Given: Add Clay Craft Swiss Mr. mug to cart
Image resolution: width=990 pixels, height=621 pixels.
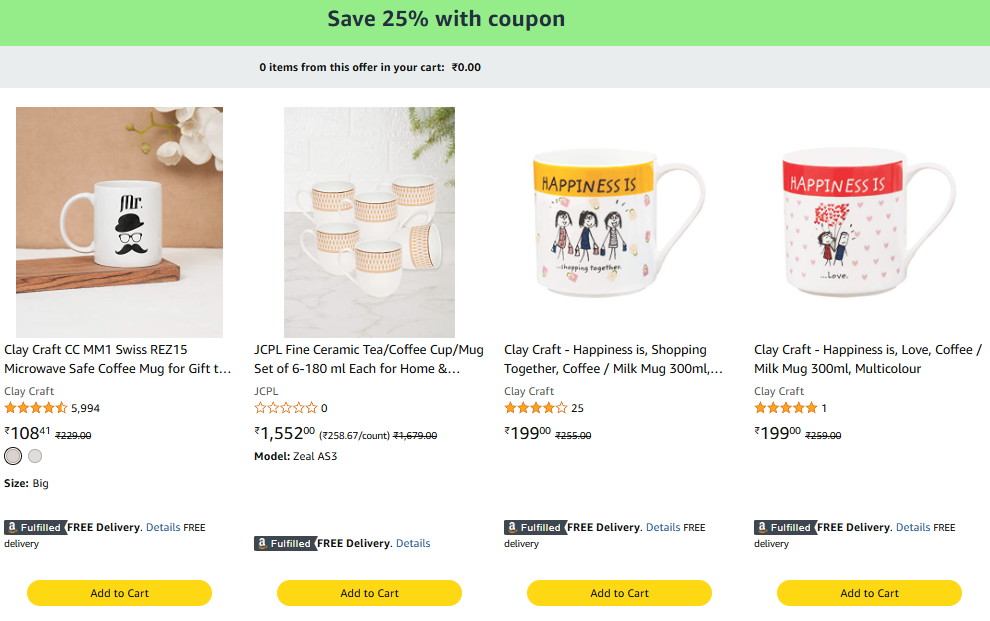Looking at the screenshot, I should click(119, 593).
